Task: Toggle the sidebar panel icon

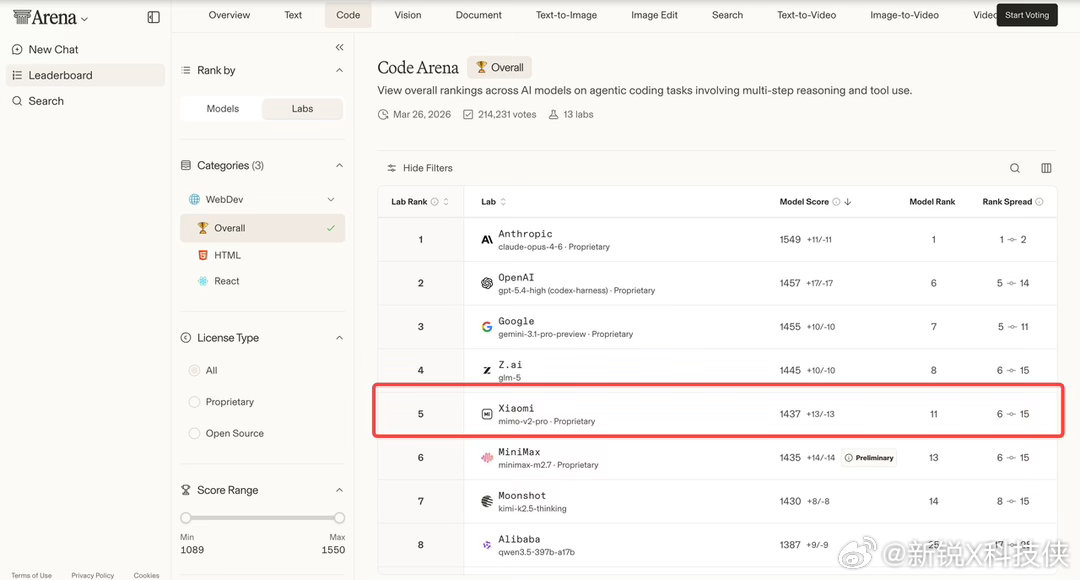Action: point(153,17)
